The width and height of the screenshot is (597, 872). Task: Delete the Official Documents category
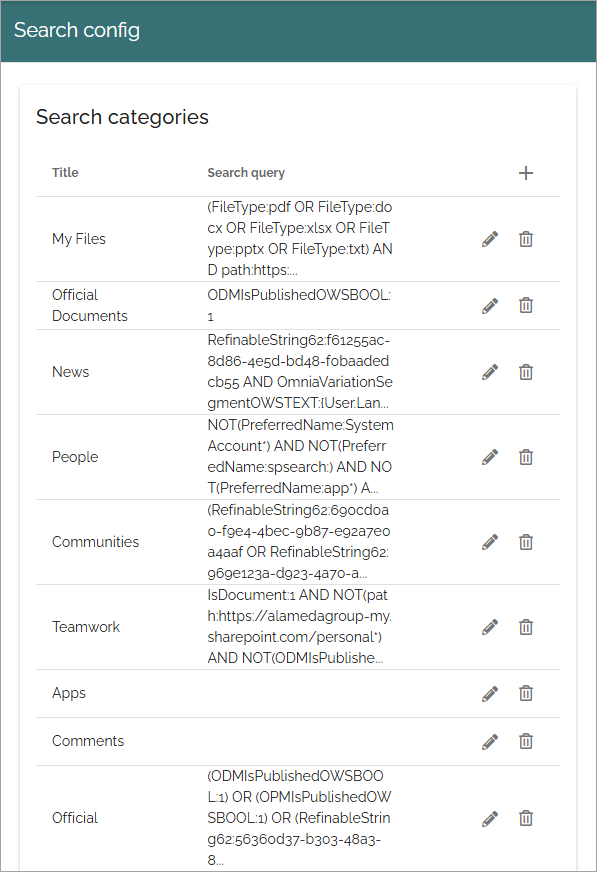pos(526,305)
